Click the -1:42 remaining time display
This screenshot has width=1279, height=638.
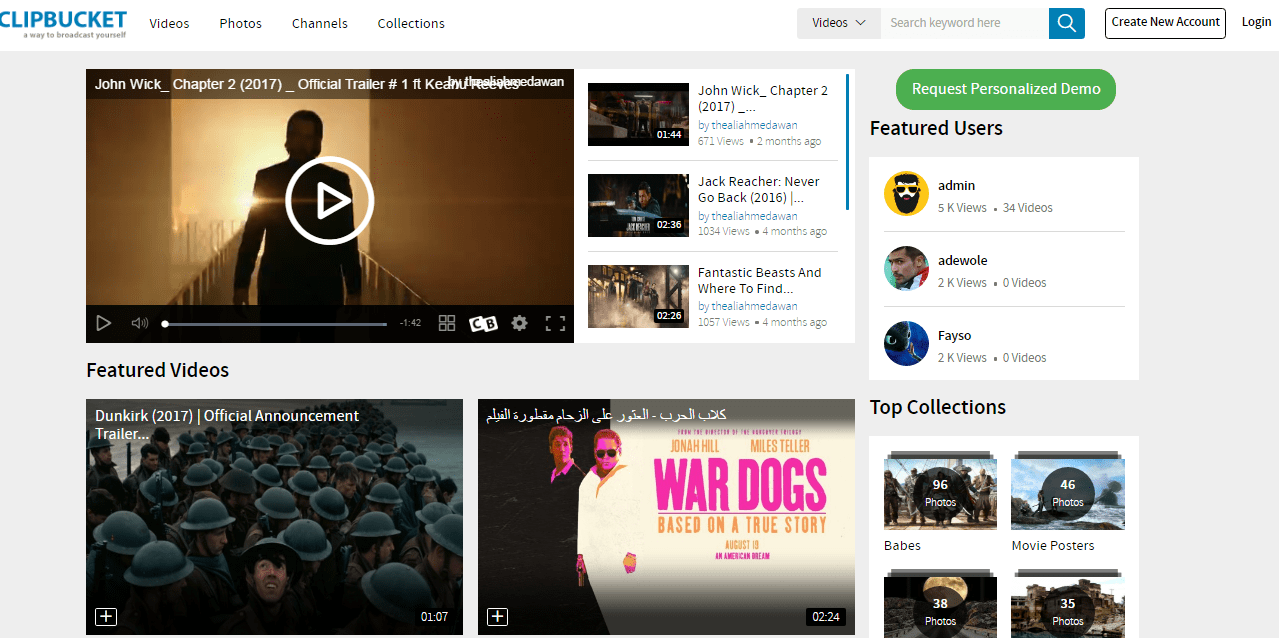pos(410,323)
